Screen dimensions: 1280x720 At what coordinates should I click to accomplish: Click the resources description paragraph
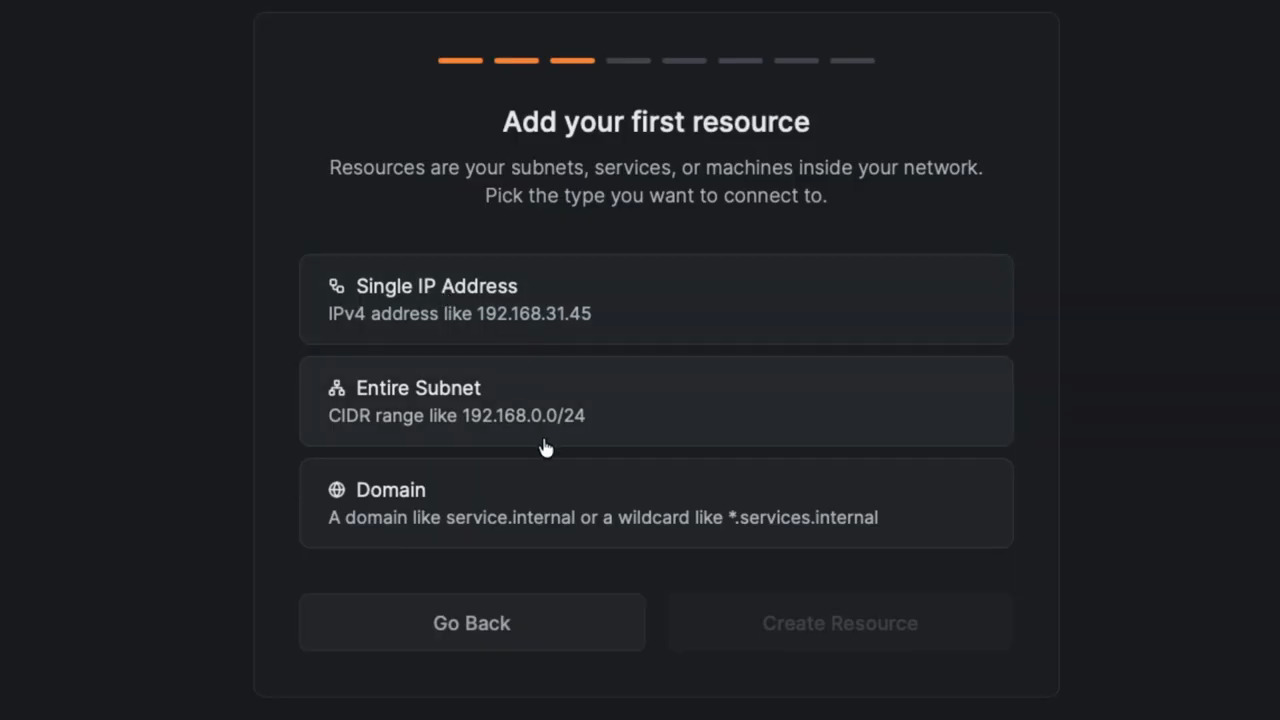656,181
